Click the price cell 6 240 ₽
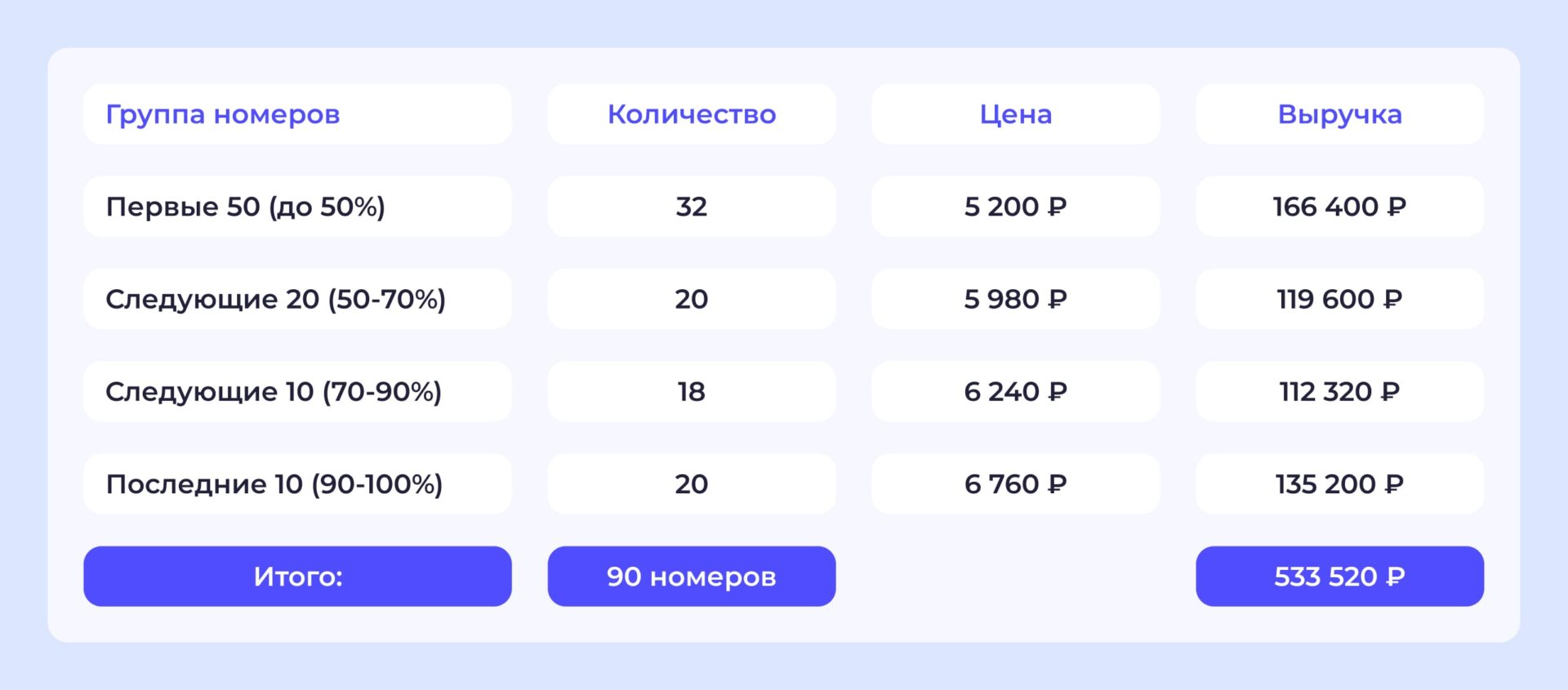Viewport: 1568px width, 690px height. pyautogui.click(x=1015, y=392)
